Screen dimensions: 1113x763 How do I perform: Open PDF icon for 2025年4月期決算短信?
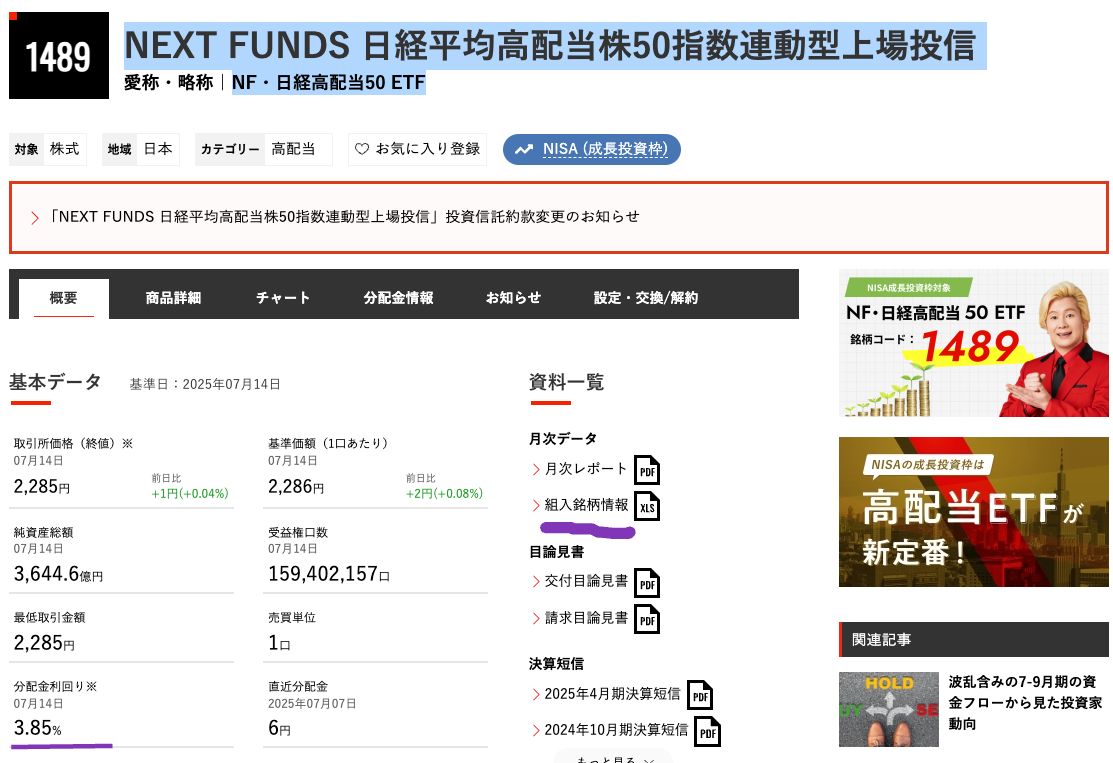(x=700, y=695)
